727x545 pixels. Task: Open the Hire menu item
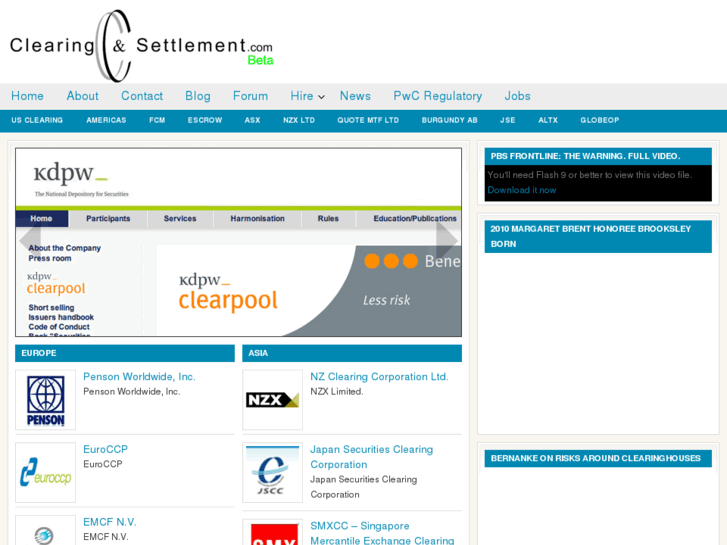302,96
